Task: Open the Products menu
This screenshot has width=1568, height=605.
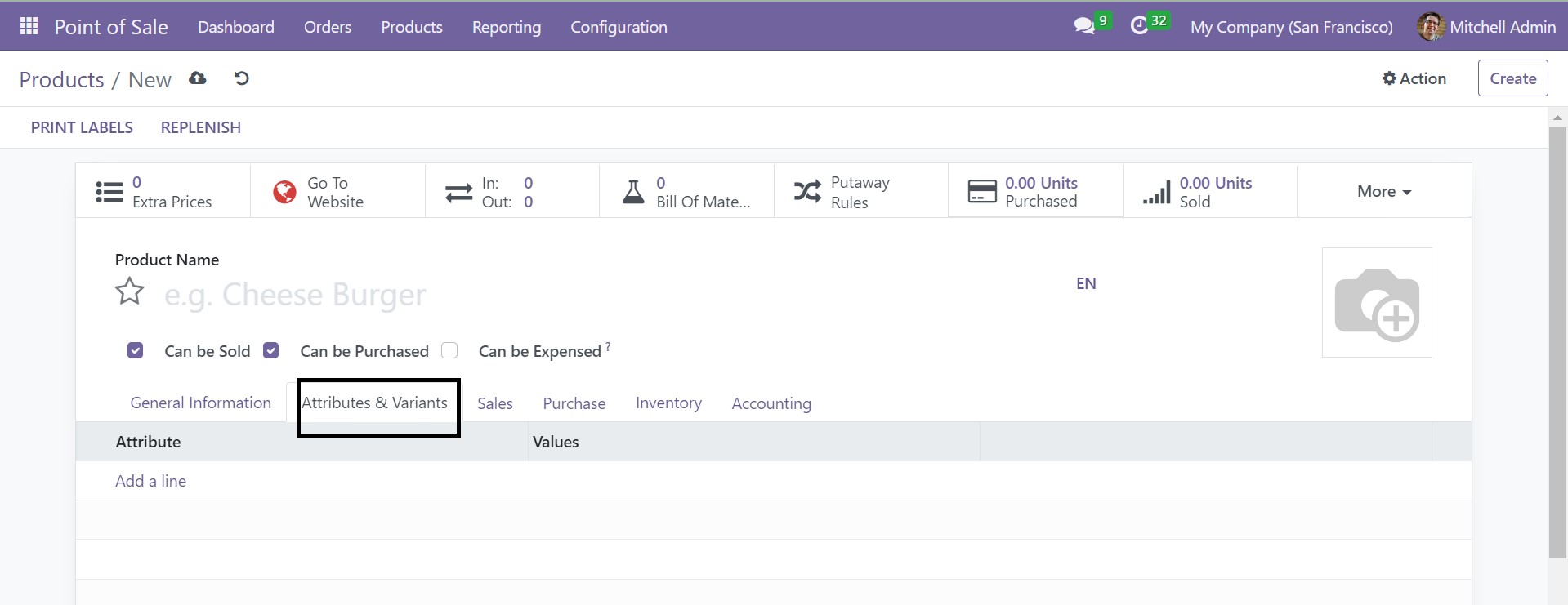Action: click(x=412, y=27)
